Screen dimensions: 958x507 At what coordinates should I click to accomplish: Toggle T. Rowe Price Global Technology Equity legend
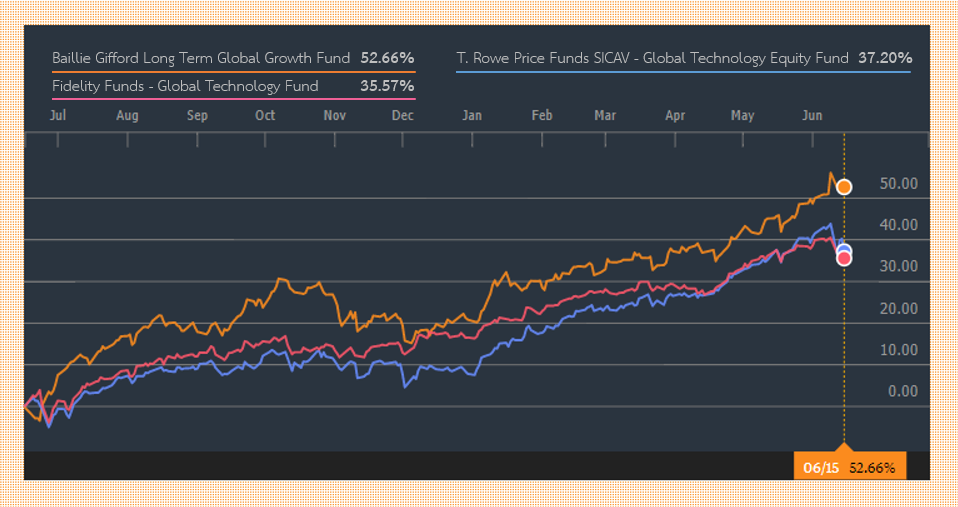(x=652, y=58)
